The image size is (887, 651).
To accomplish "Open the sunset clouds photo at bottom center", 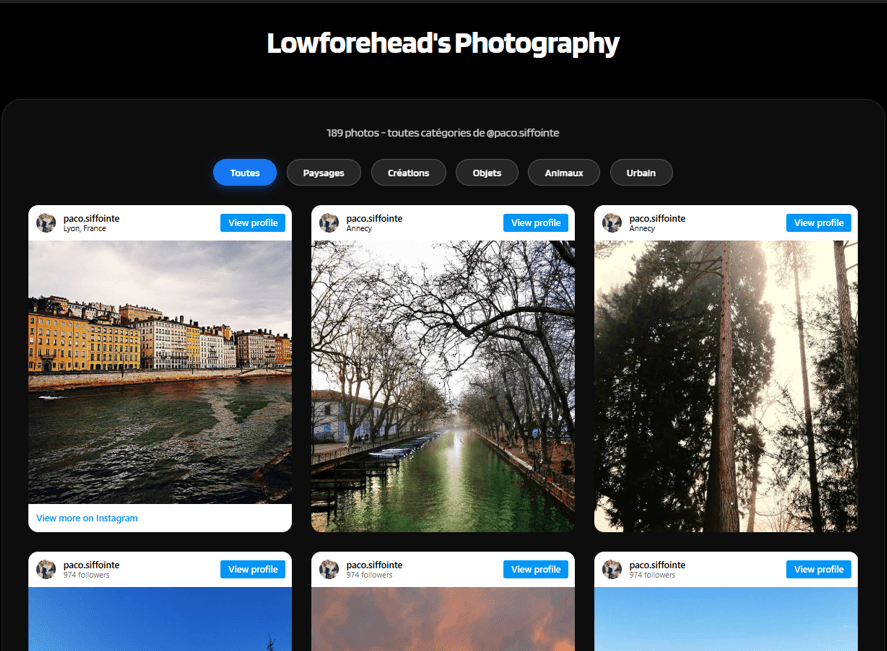I will coord(442,620).
